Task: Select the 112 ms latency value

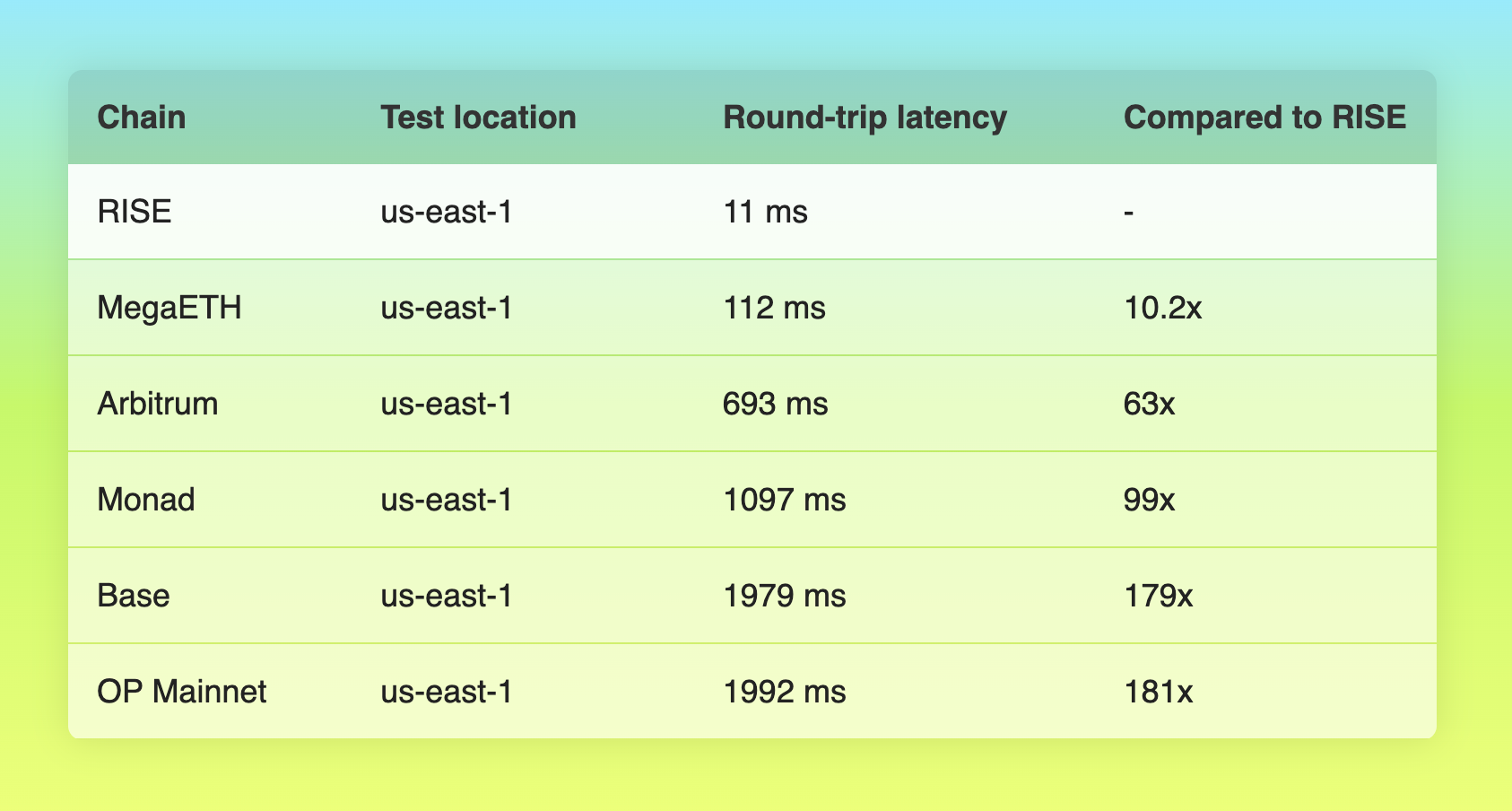Action: tap(774, 309)
